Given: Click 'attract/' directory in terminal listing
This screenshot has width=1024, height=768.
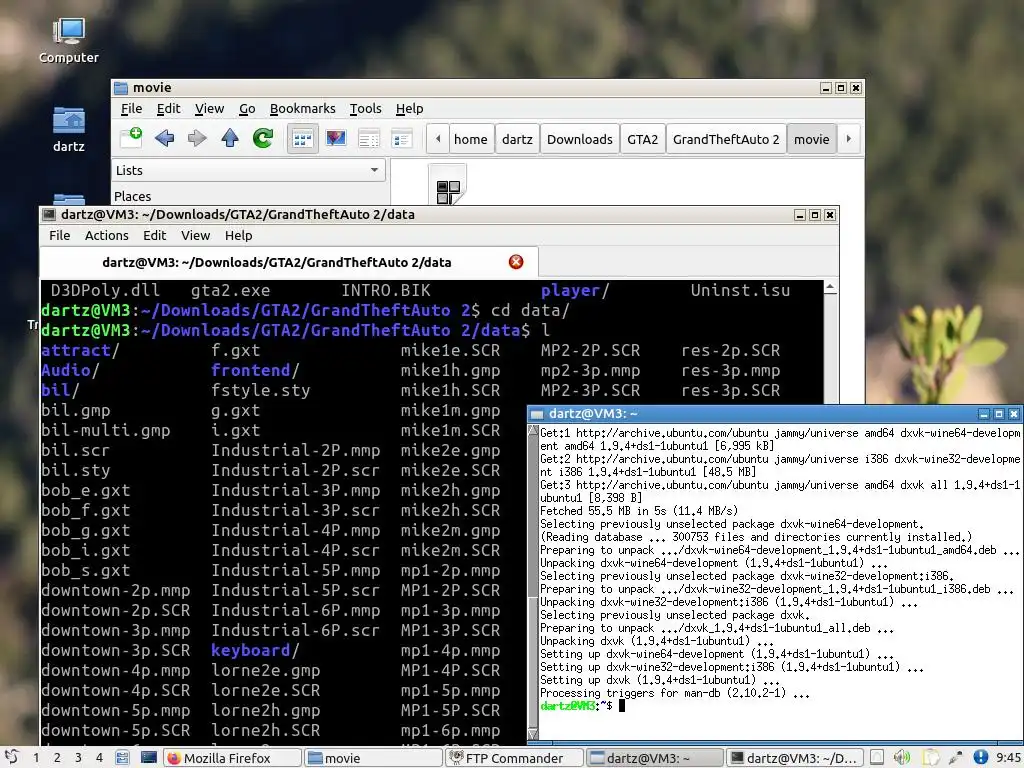Looking at the screenshot, I should click(x=80, y=350).
